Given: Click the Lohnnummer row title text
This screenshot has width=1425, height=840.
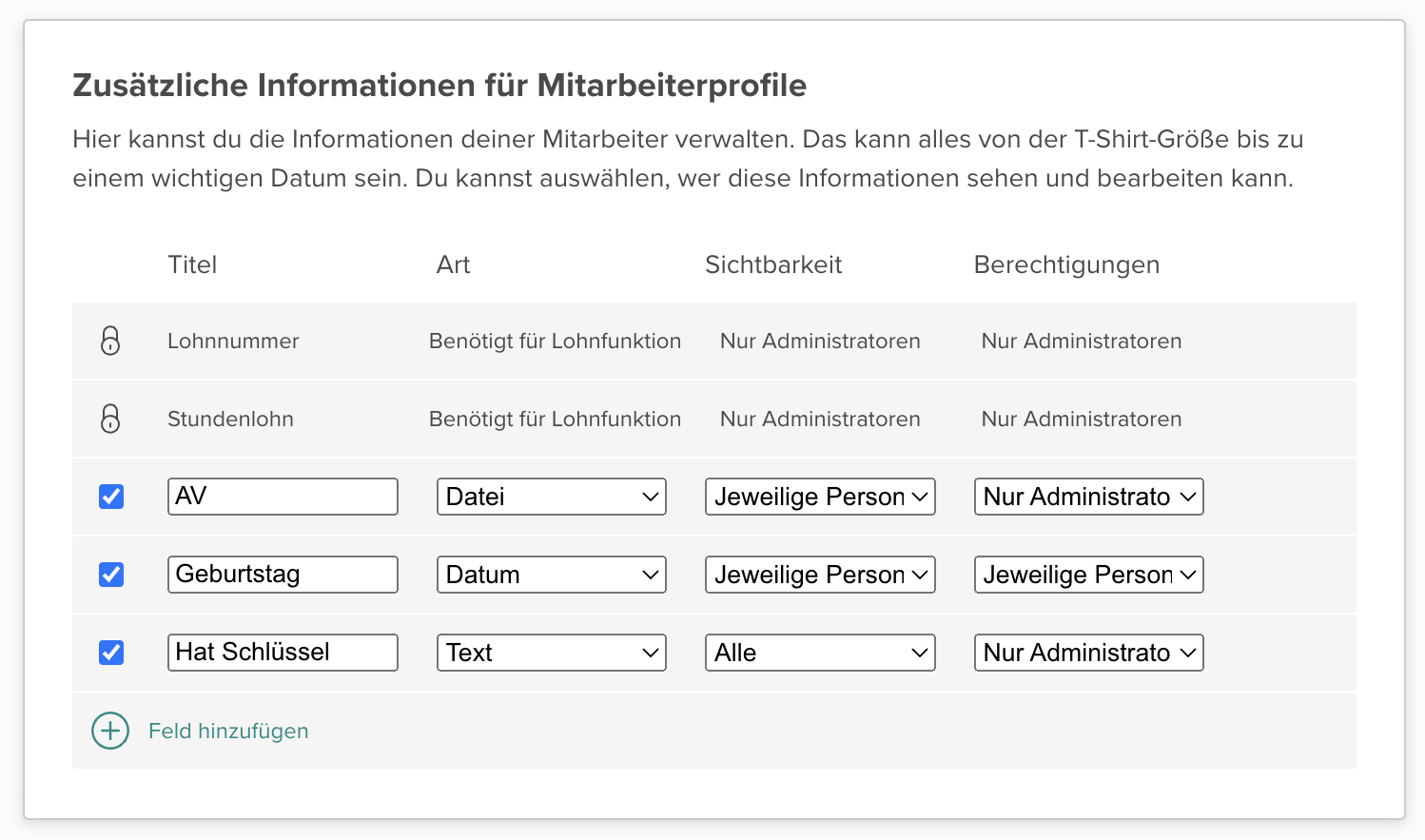Looking at the screenshot, I should [233, 341].
